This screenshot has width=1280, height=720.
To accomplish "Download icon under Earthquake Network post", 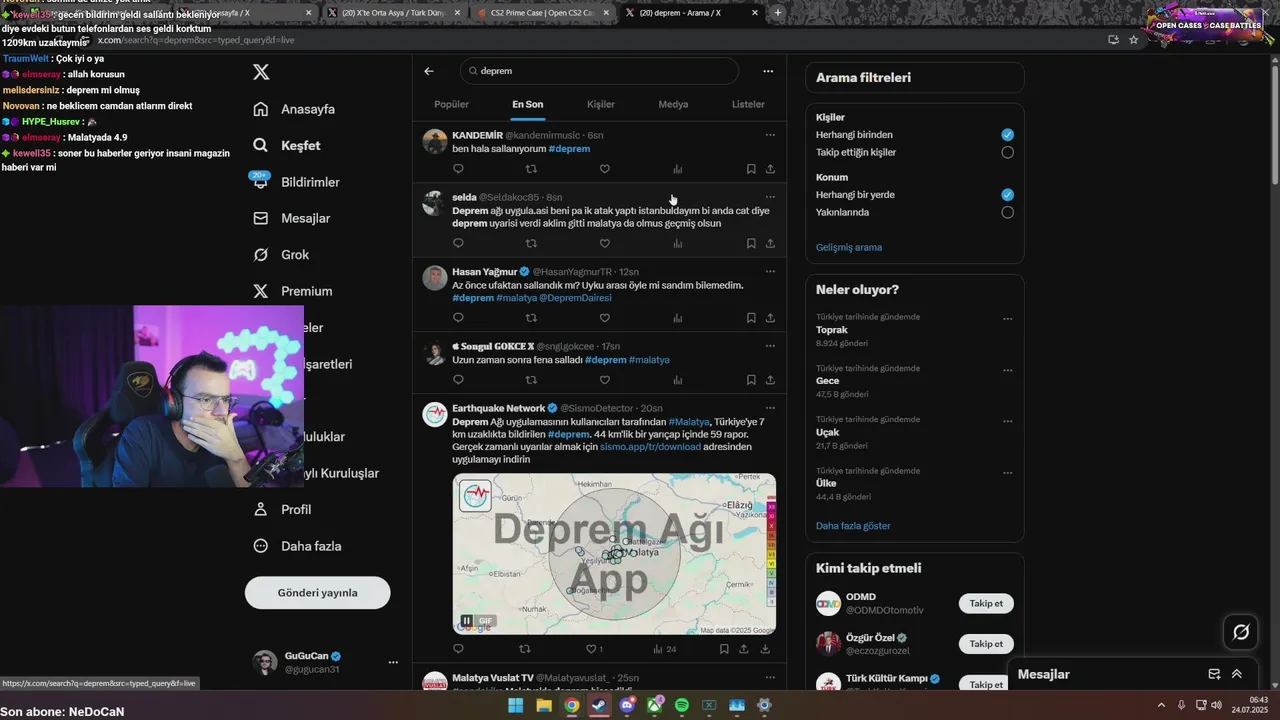I will click(x=765, y=649).
